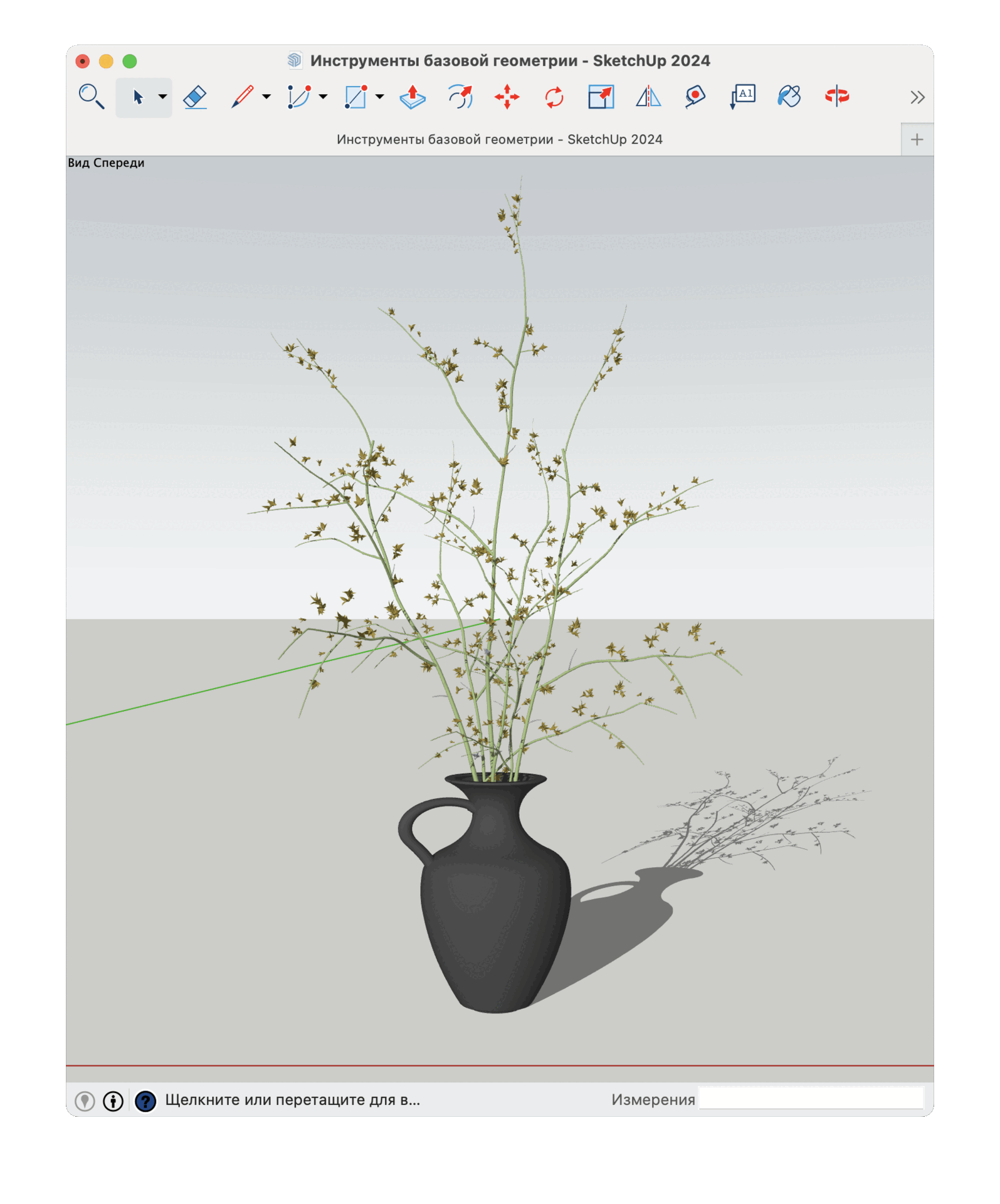The image size is (1000, 1204).
Task: Activate the Orbit tool
Action: point(836,97)
